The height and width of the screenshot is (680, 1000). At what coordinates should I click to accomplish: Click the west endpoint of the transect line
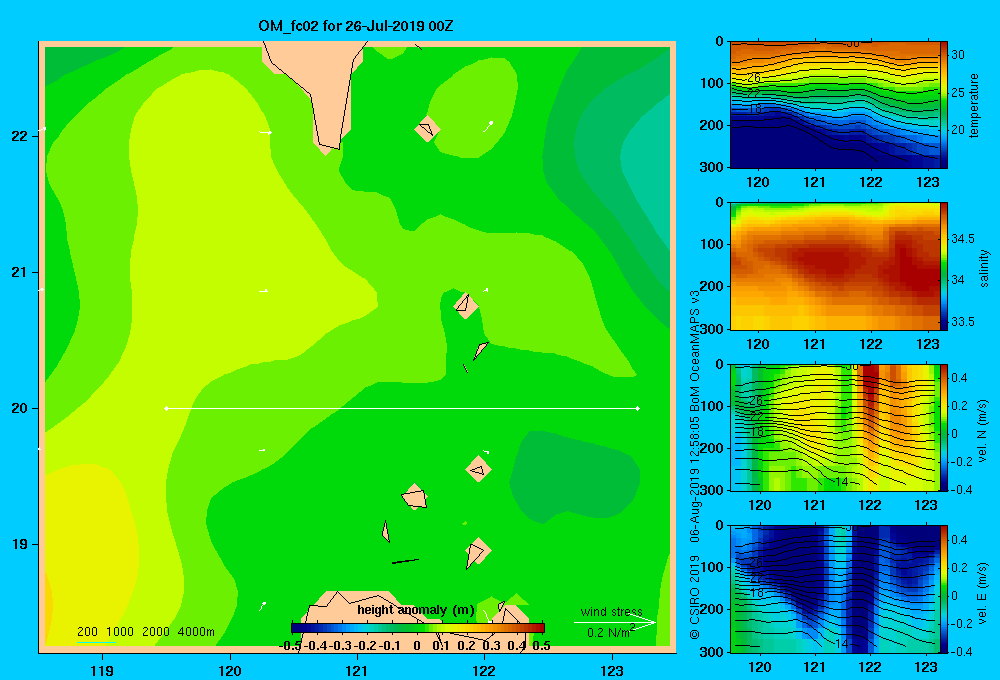[166, 408]
